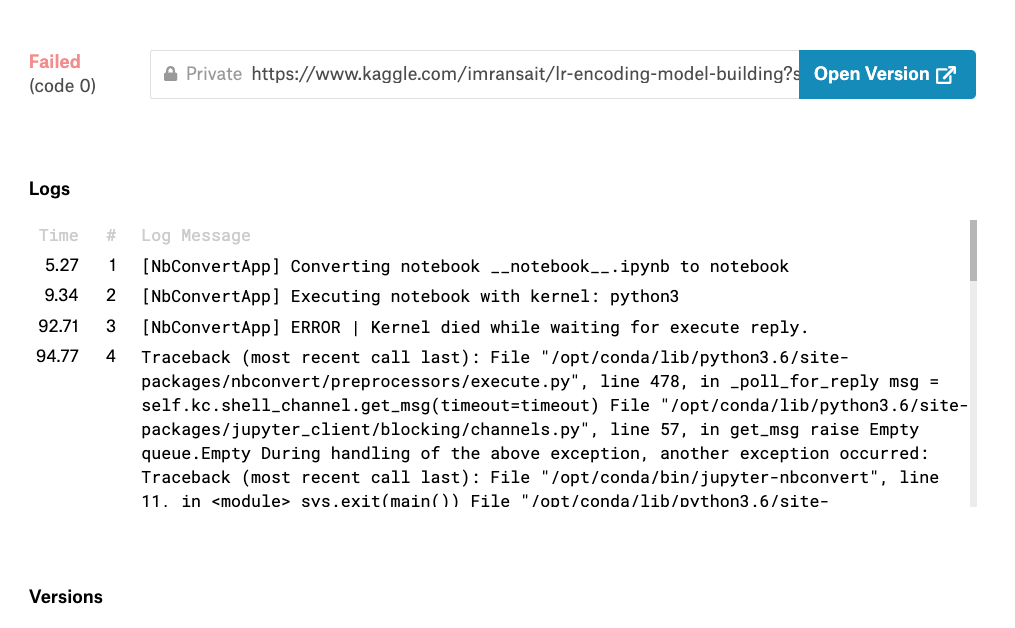The height and width of the screenshot is (628, 1015).
Task: Select the Converting notebook log message
Action: [465, 266]
